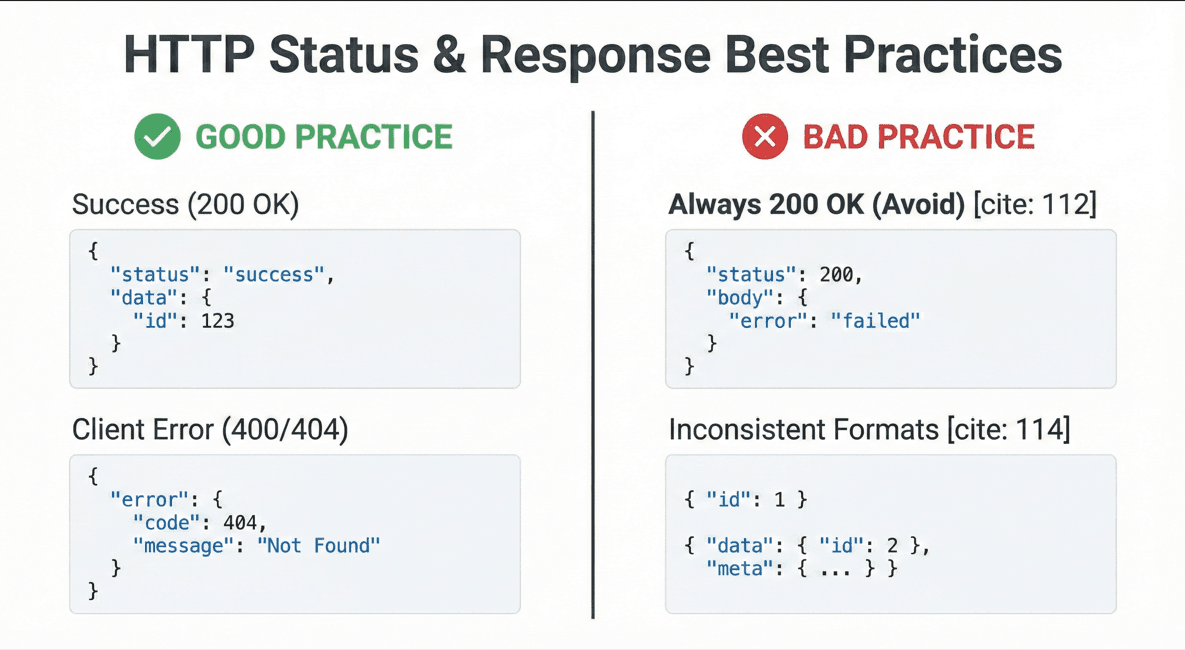Click the "code": 404 line
The image size is (1185, 650).
200,522
